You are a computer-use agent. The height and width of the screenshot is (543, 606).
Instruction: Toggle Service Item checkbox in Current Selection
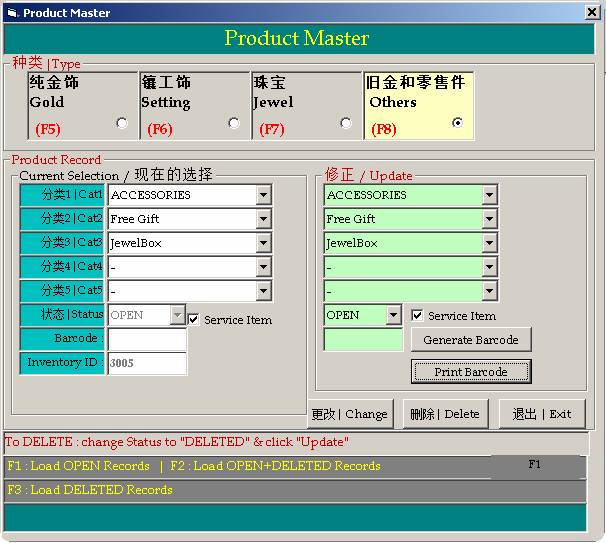[194, 320]
